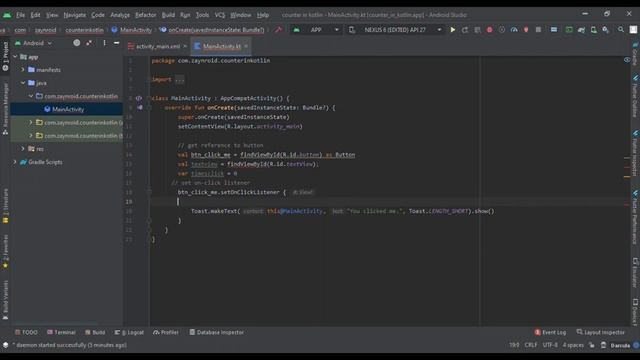The height and width of the screenshot is (360, 640).
Task: Open the VCS menu
Action: coord(220,15)
